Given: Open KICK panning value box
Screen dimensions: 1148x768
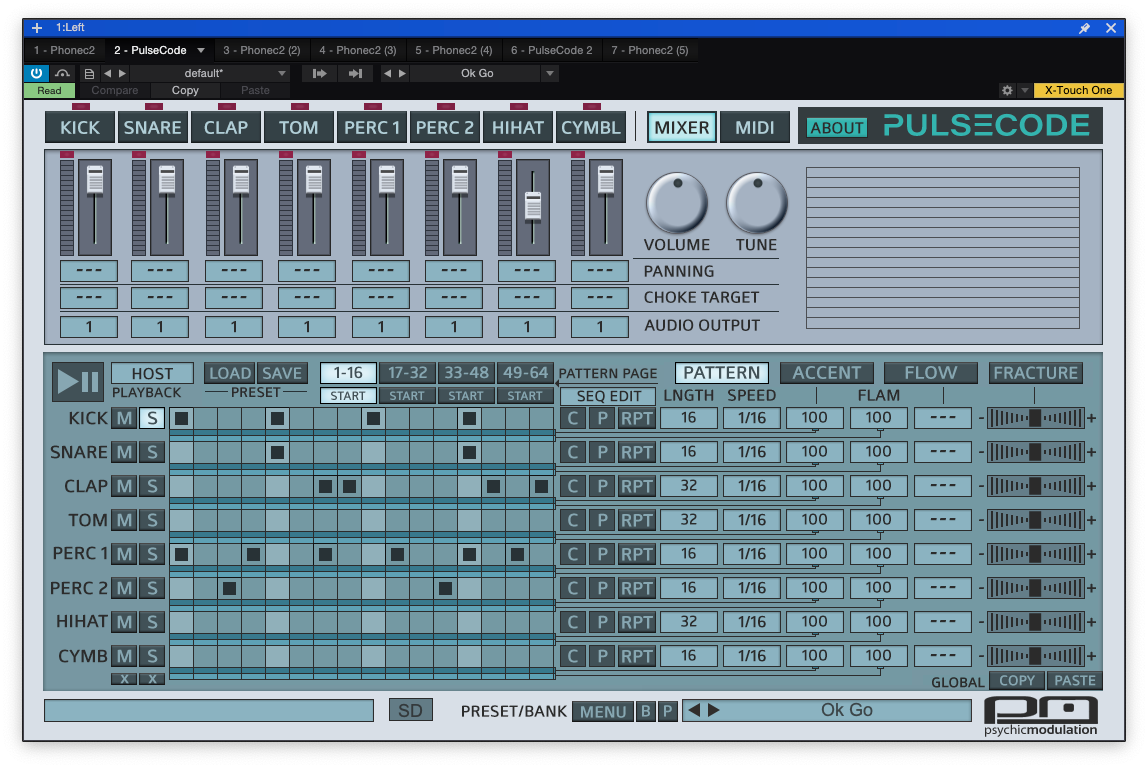Looking at the screenshot, I should 89,271.
